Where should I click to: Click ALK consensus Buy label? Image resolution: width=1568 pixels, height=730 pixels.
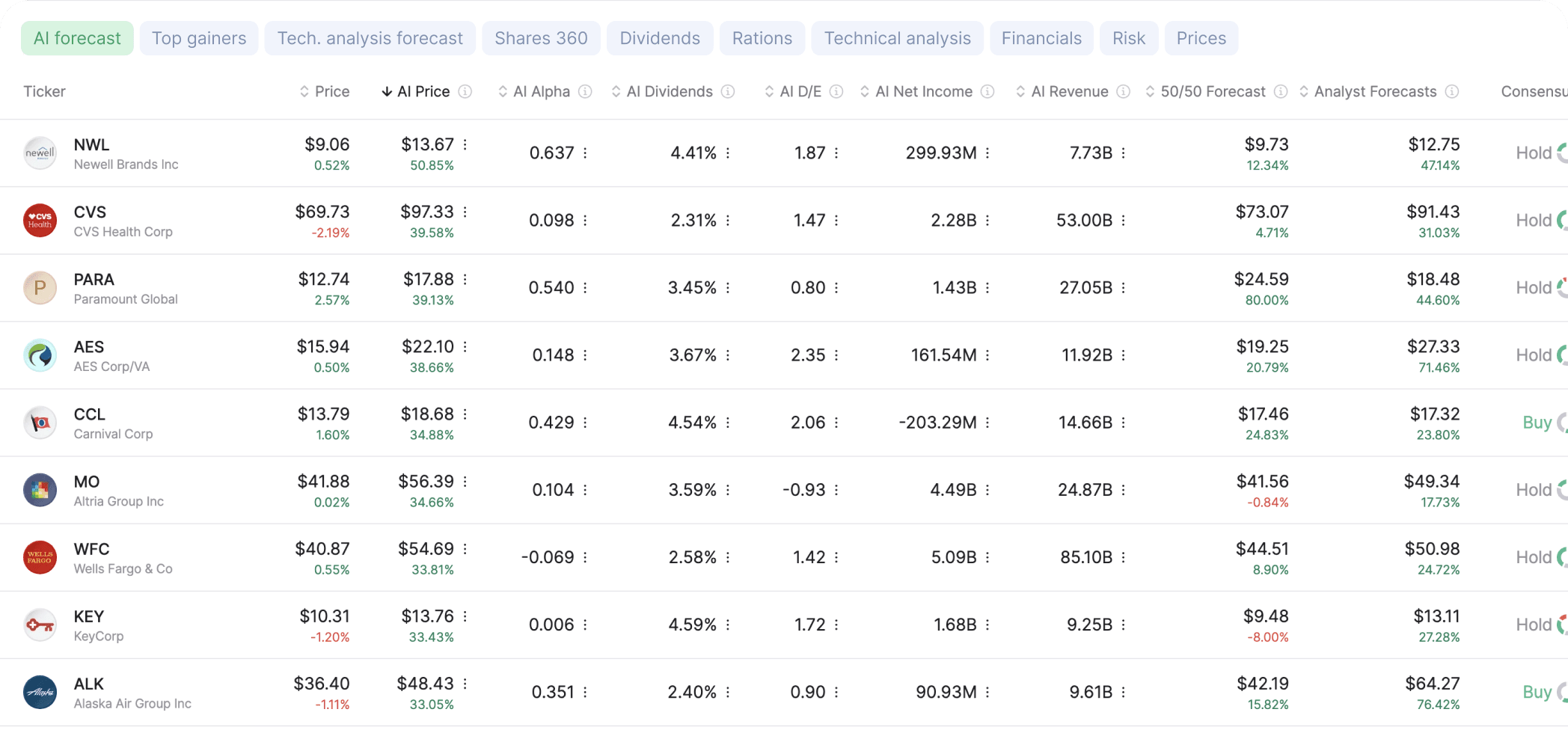point(1537,692)
